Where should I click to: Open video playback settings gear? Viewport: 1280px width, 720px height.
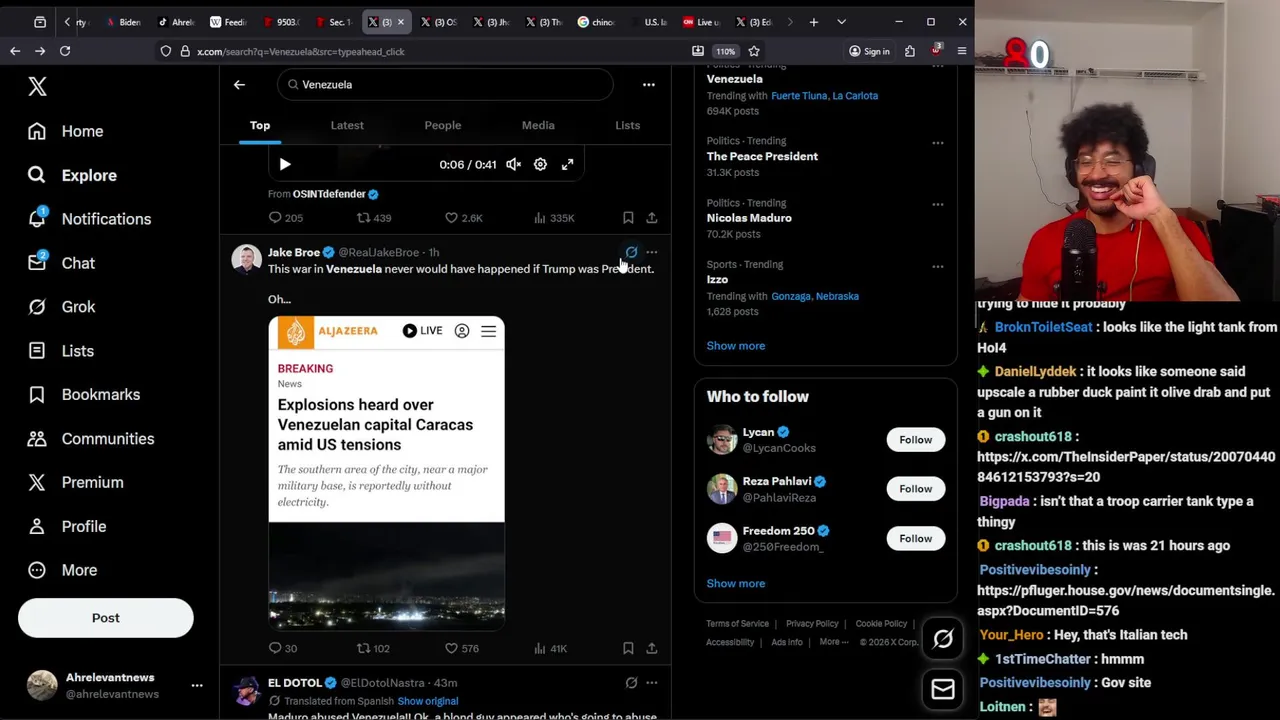point(540,164)
